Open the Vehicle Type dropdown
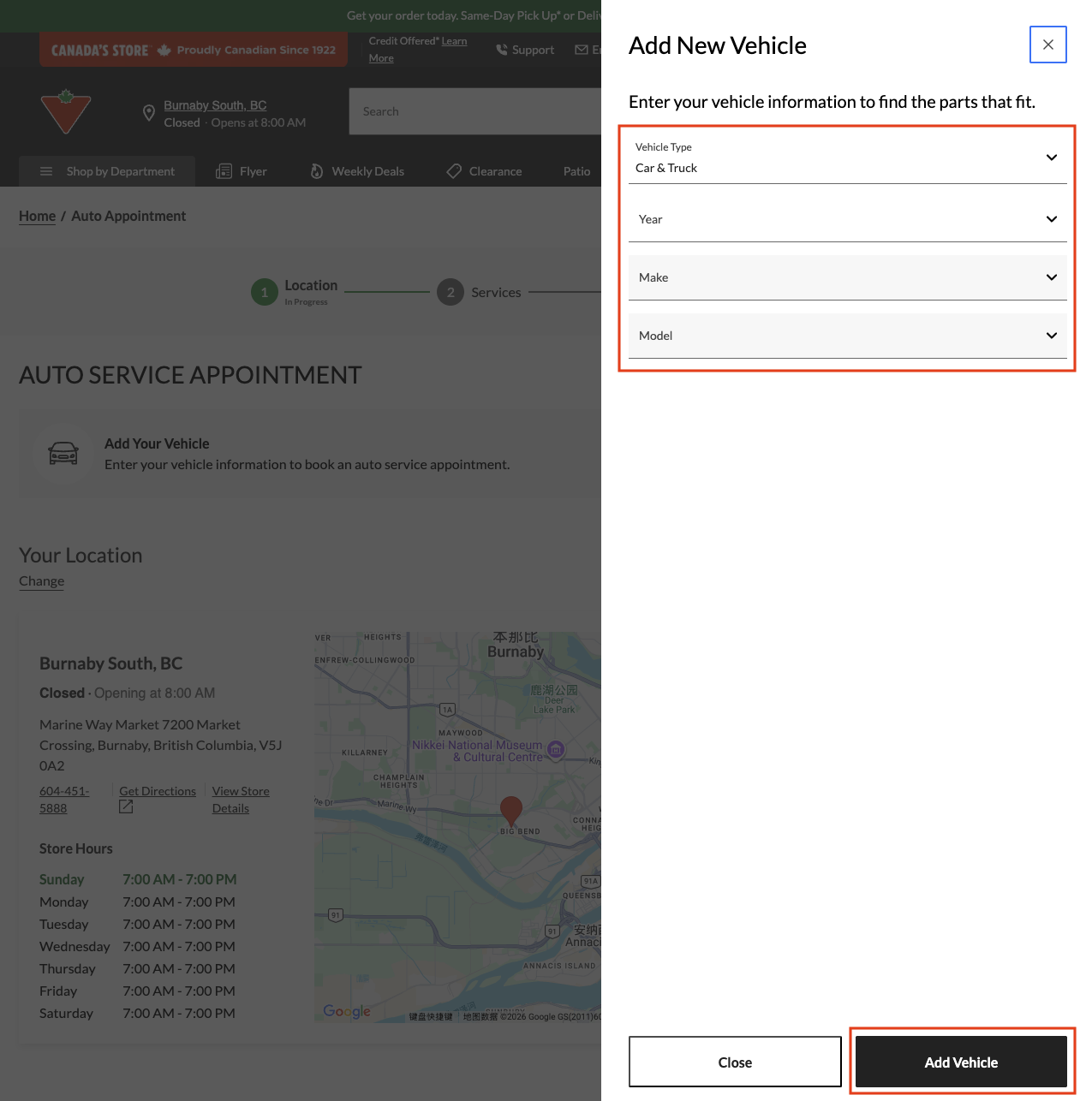The width and height of the screenshot is (1092, 1101). [x=847, y=158]
